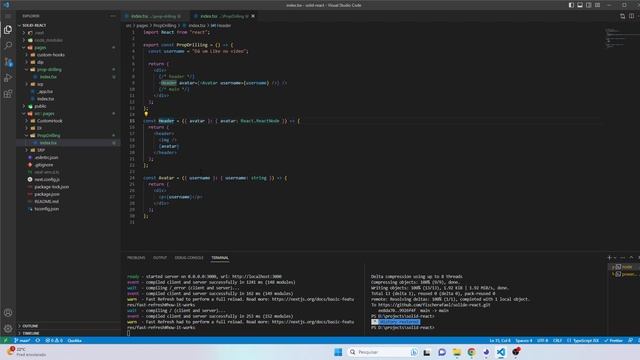
Task: Open the DEBUG CONSOLE panel tab
Action: click(x=189, y=258)
